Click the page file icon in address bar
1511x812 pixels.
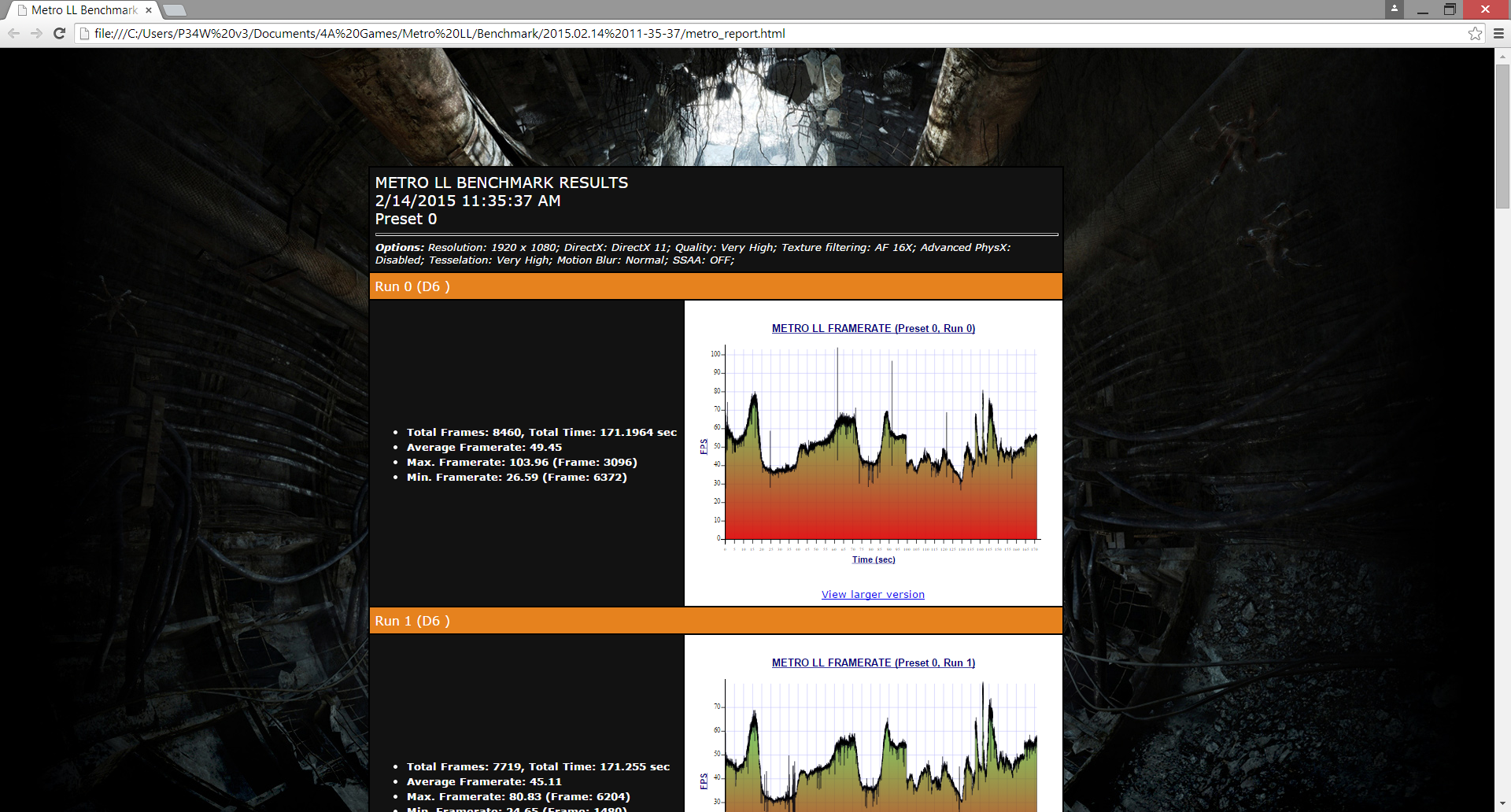[x=84, y=33]
